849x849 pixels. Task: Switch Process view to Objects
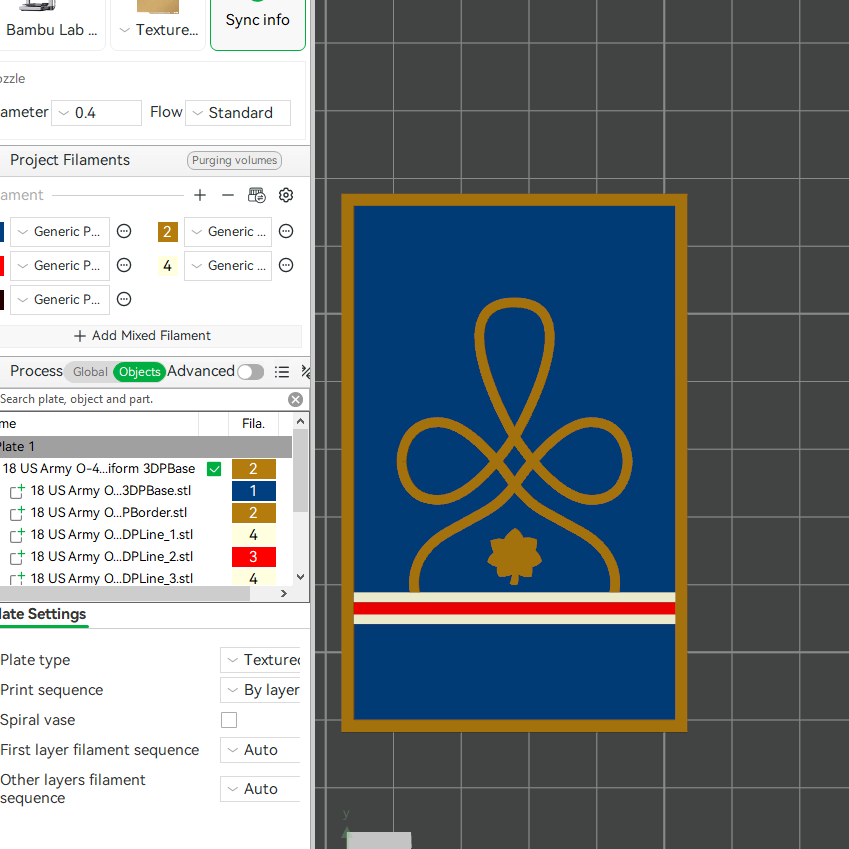[140, 372]
